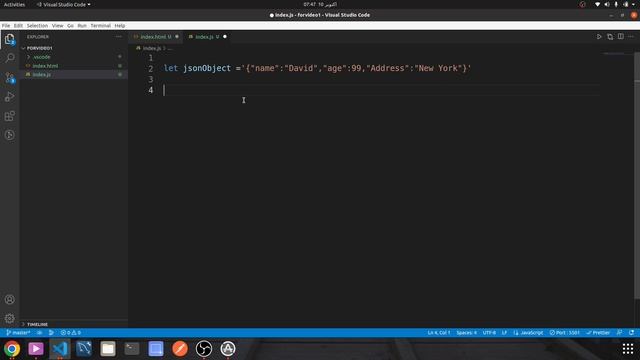Open the Postman icon in the dock
The image size is (640, 360).
coord(180,349)
